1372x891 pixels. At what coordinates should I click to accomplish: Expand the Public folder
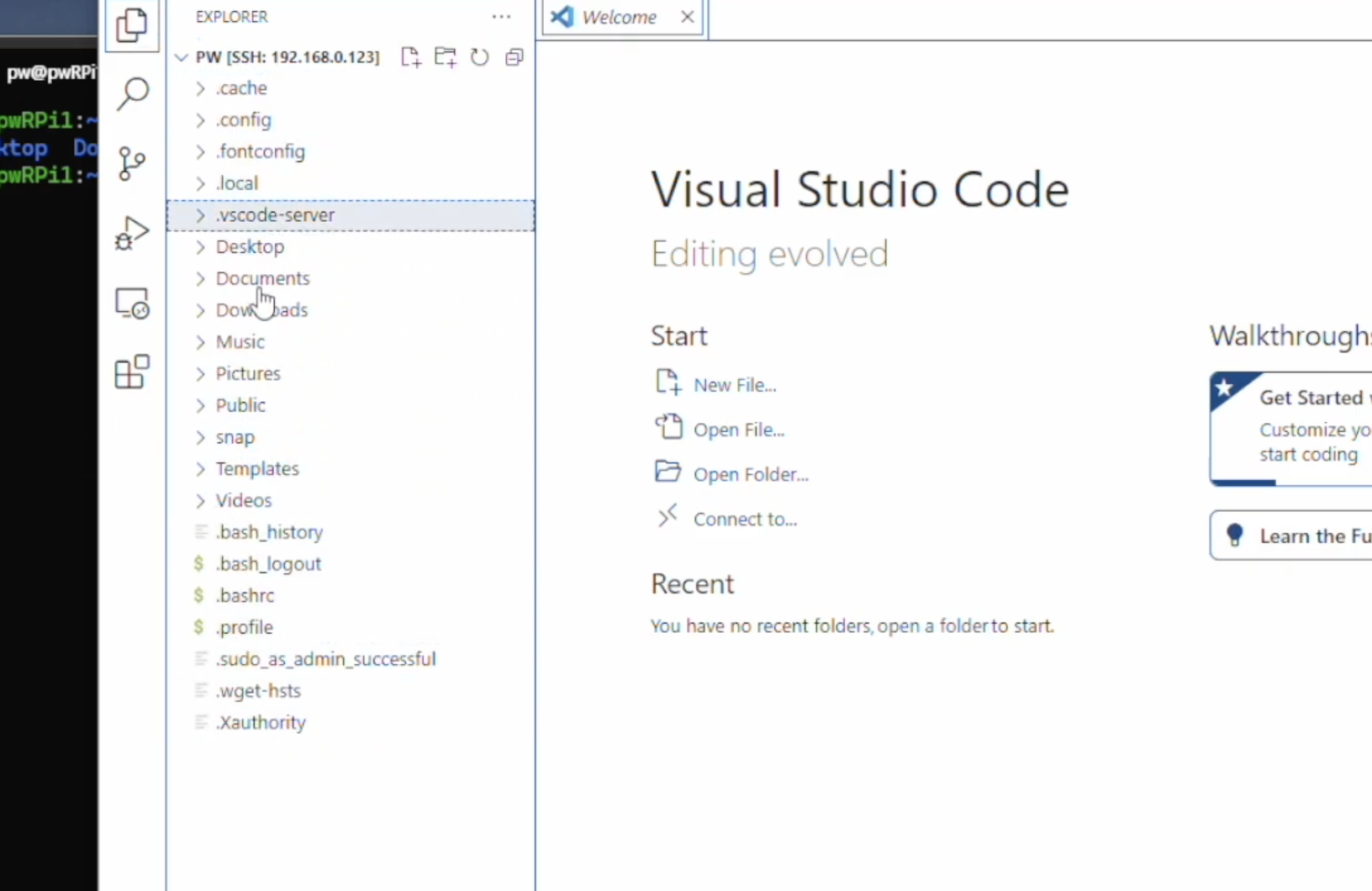tap(351, 405)
